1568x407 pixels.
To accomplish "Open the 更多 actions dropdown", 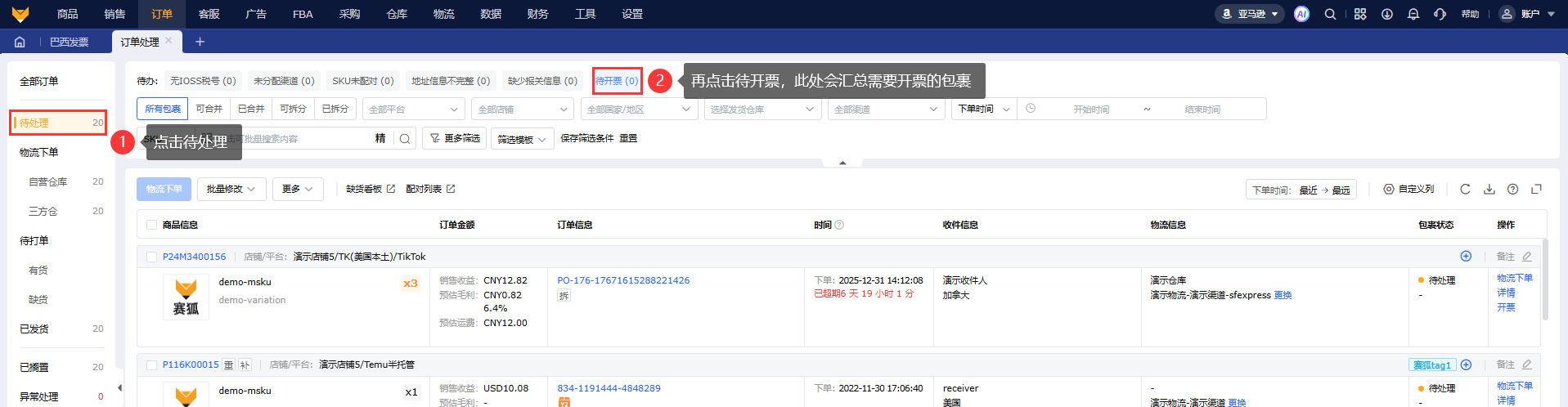I will [x=298, y=189].
